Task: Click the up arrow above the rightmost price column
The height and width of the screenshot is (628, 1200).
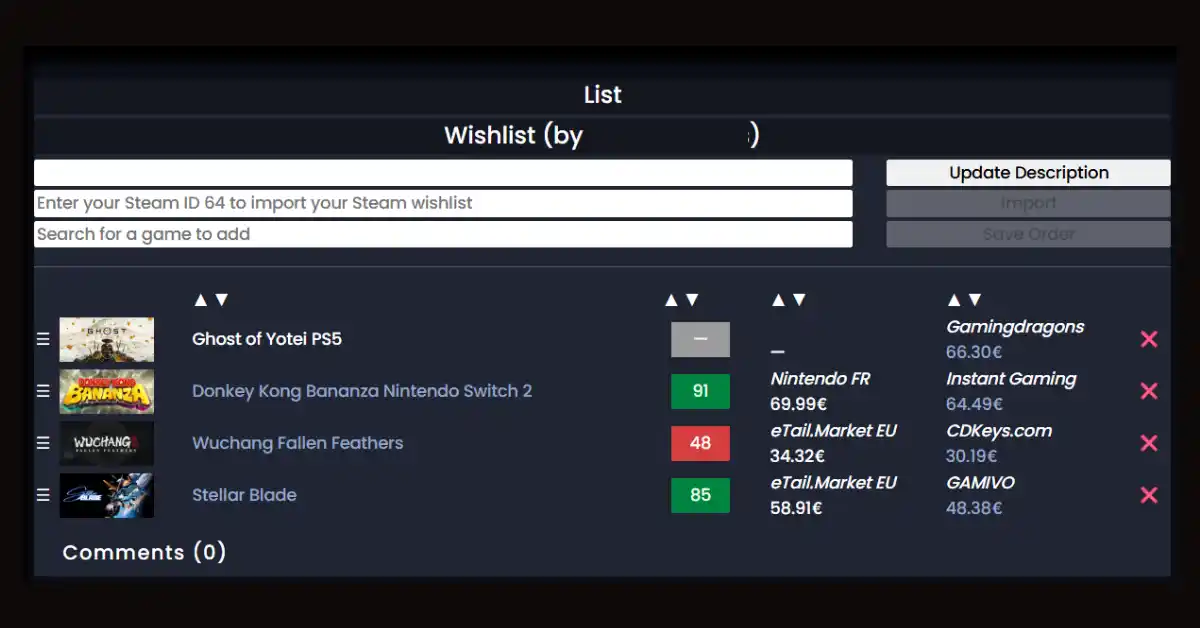Action: click(x=952, y=298)
